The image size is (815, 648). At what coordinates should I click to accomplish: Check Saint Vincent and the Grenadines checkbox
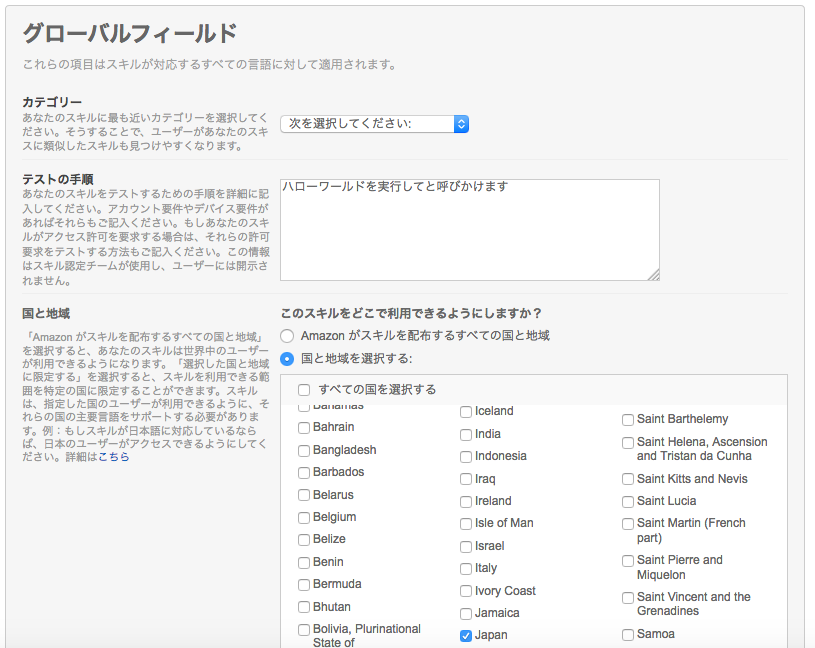coord(628,598)
